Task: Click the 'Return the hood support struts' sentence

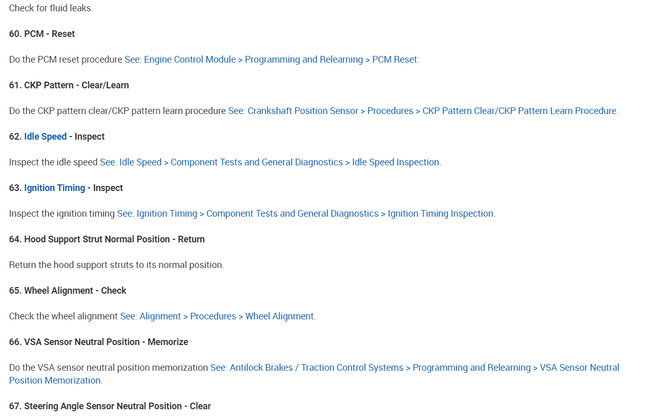Action: (x=115, y=265)
